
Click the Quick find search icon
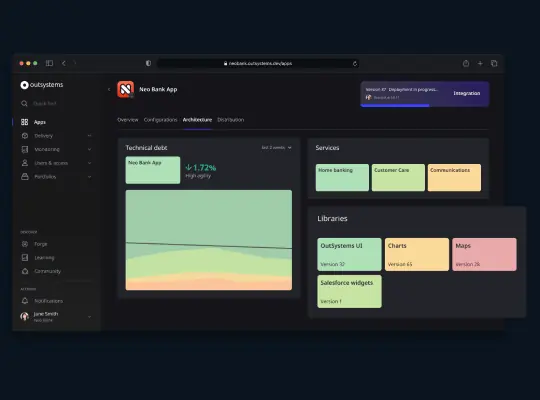coord(24,103)
